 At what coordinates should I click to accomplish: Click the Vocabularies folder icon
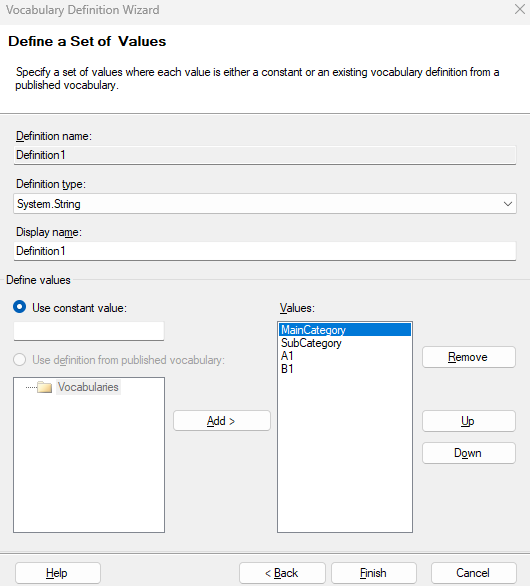[44, 387]
